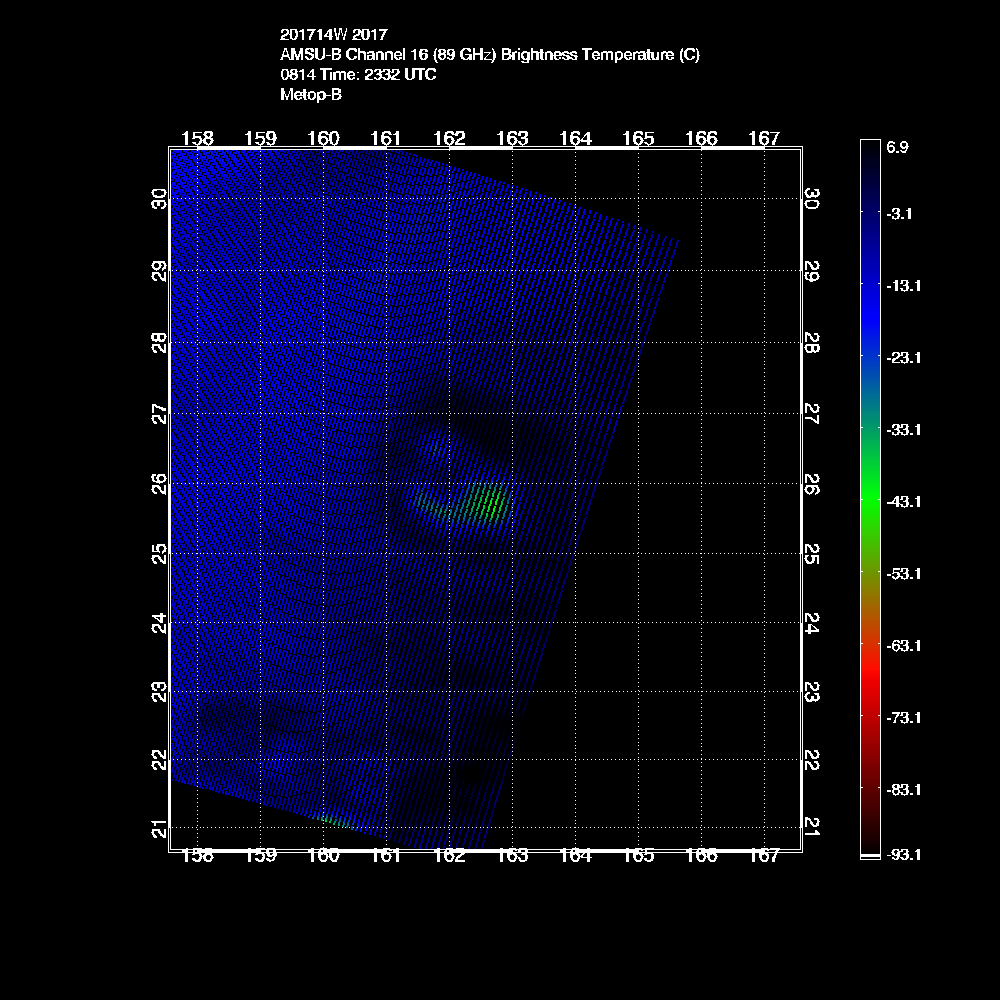Click the 167 longitude label on the top axis
The height and width of the screenshot is (1000, 1000).
click(764, 139)
